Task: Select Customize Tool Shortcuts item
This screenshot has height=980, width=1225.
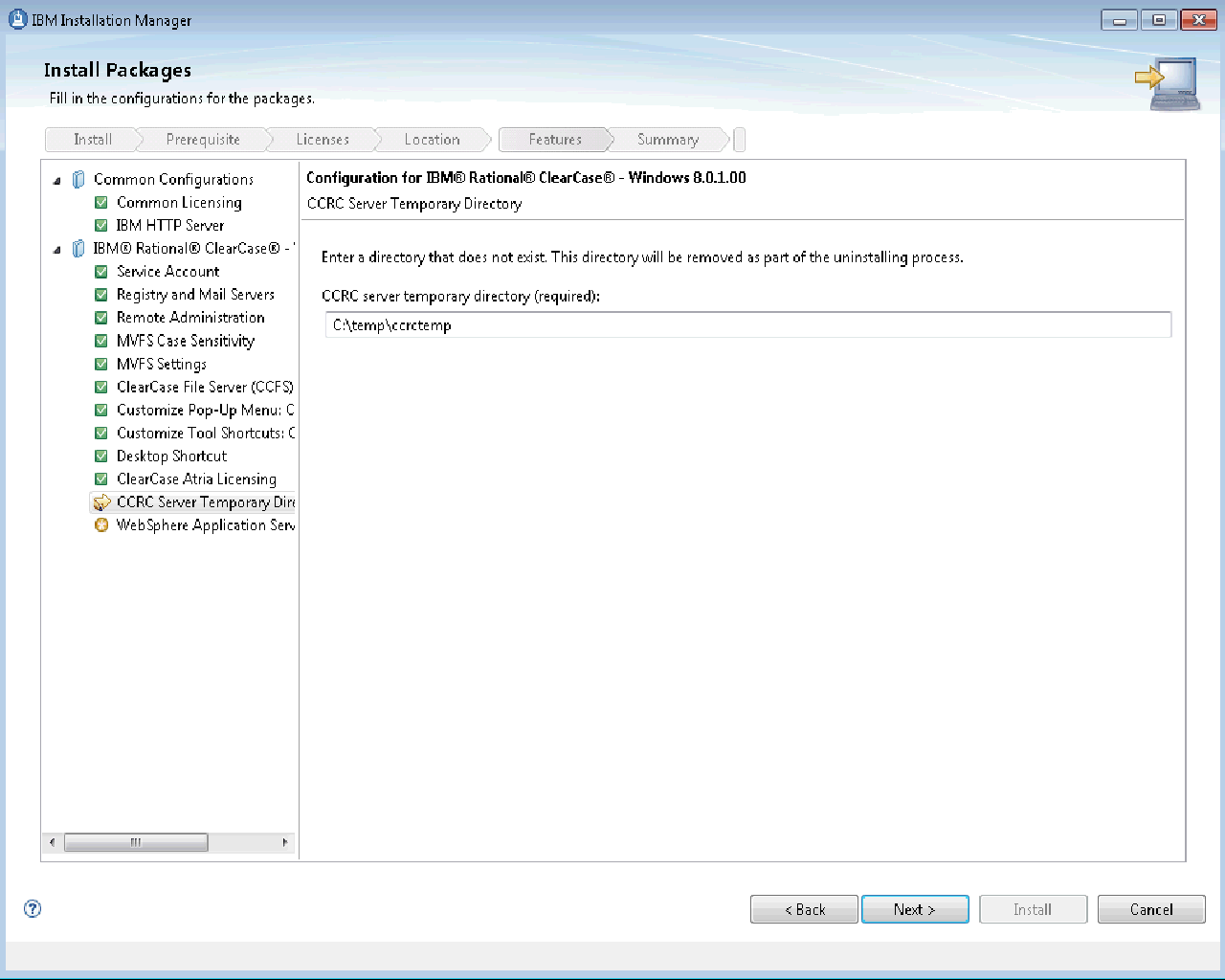Action: pos(205,433)
